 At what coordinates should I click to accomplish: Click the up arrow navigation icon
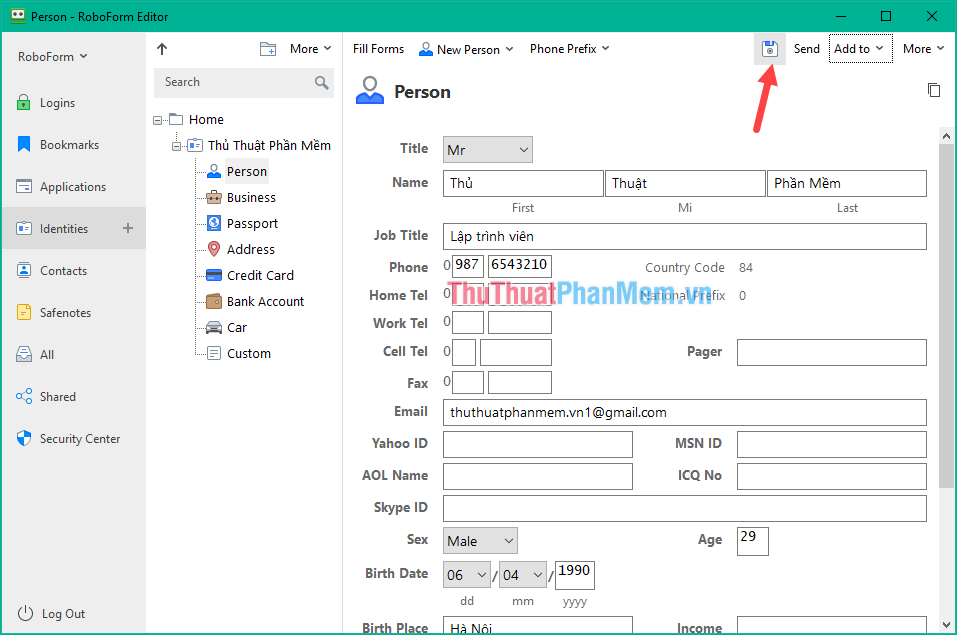(x=161, y=47)
